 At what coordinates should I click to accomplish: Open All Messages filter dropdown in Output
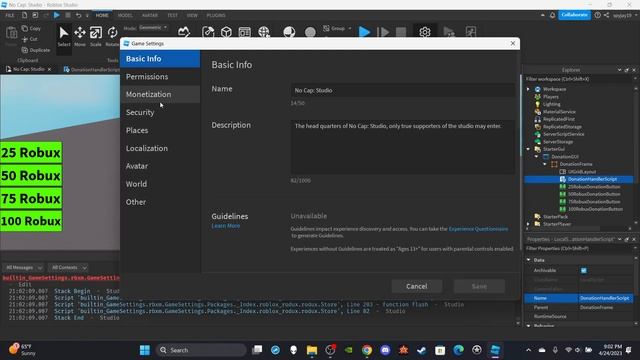click(x=24, y=268)
